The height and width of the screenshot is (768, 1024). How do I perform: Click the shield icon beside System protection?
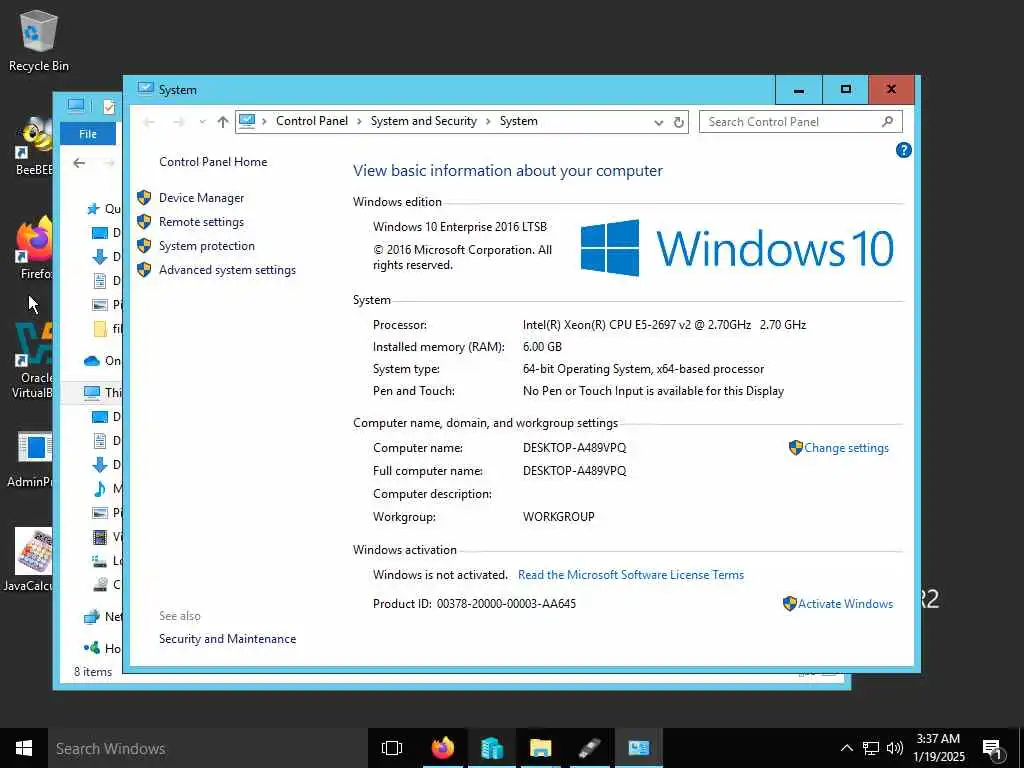click(144, 246)
